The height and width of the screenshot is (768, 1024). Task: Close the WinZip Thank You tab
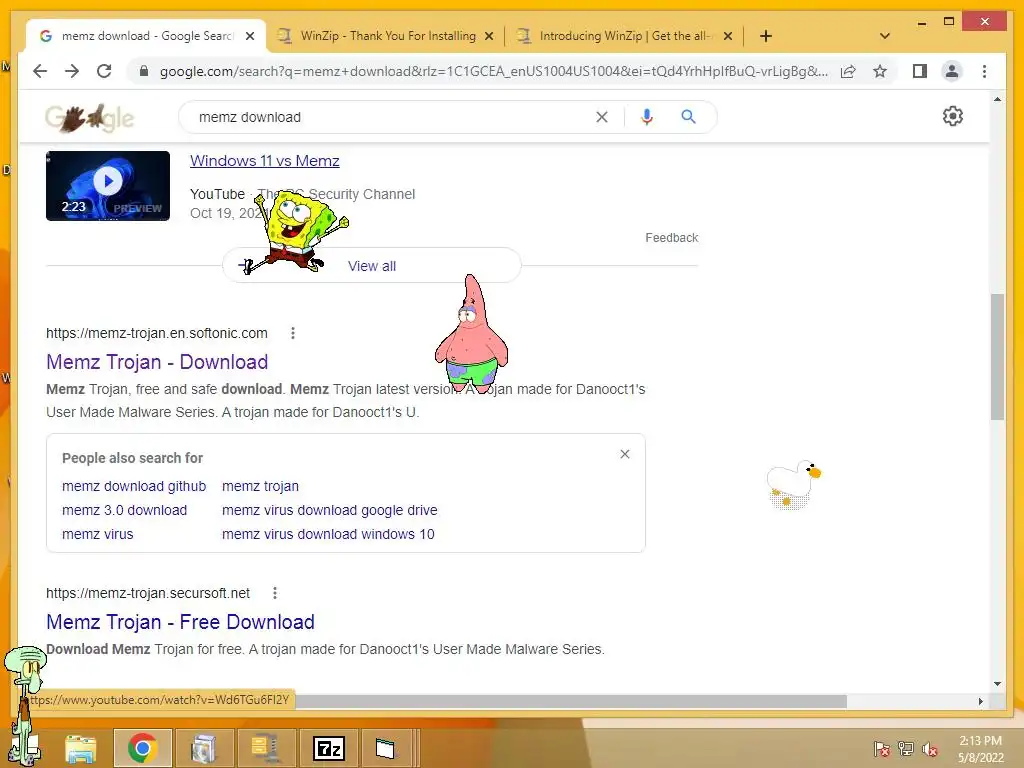point(488,36)
